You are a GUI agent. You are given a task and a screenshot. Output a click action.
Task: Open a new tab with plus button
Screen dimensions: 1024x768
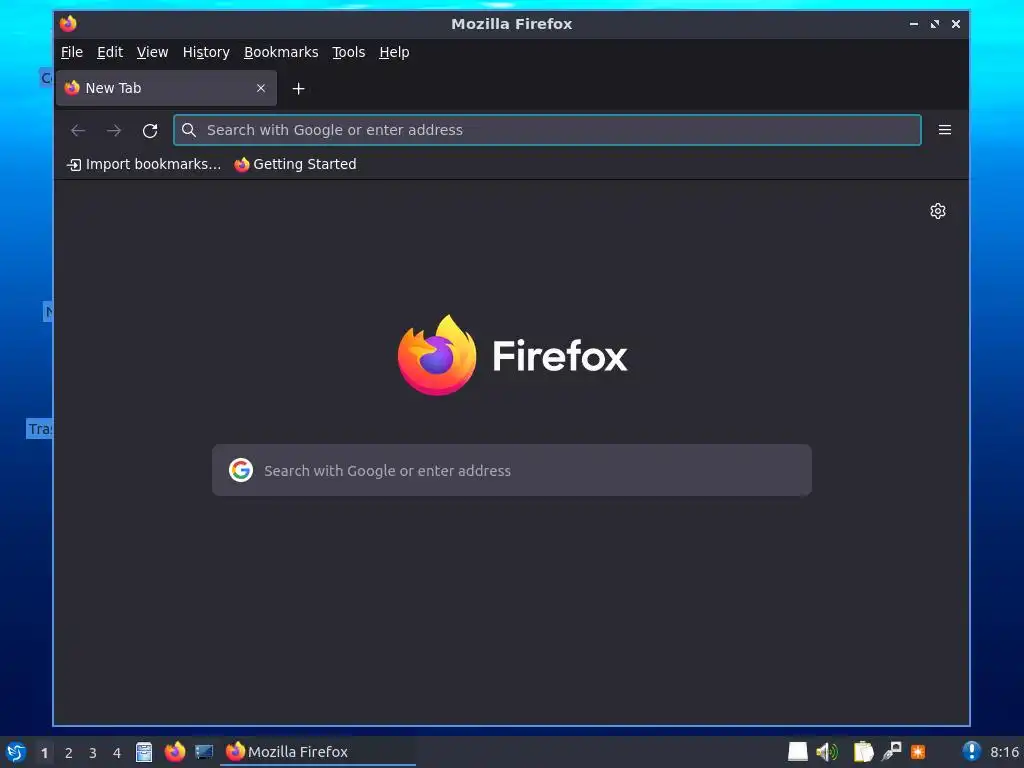pyautogui.click(x=298, y=89)
